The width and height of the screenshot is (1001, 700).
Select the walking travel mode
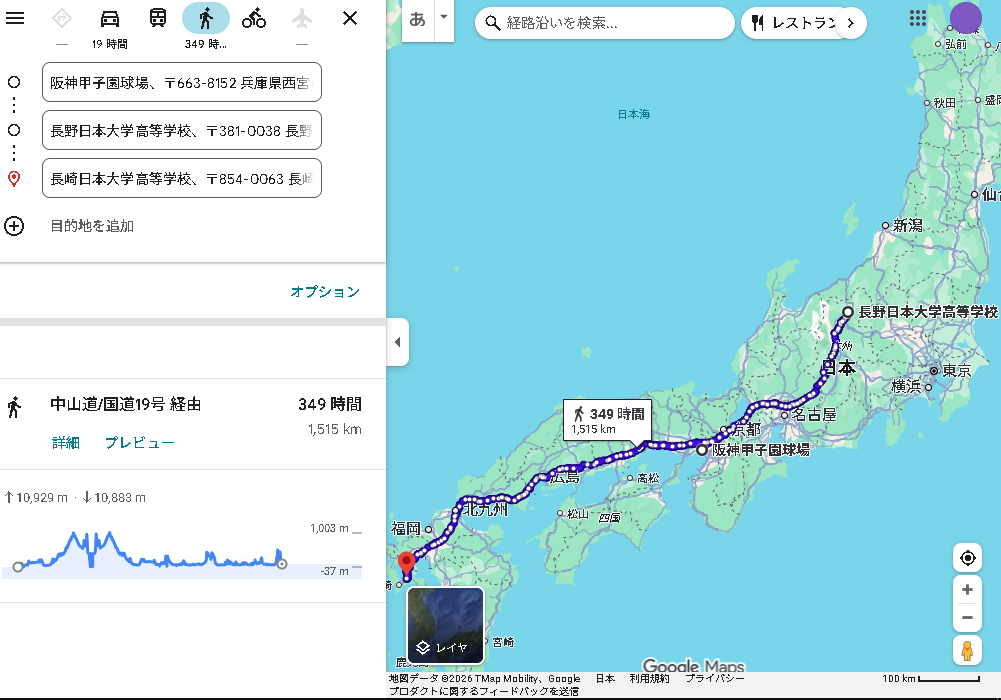click(206, 18)
